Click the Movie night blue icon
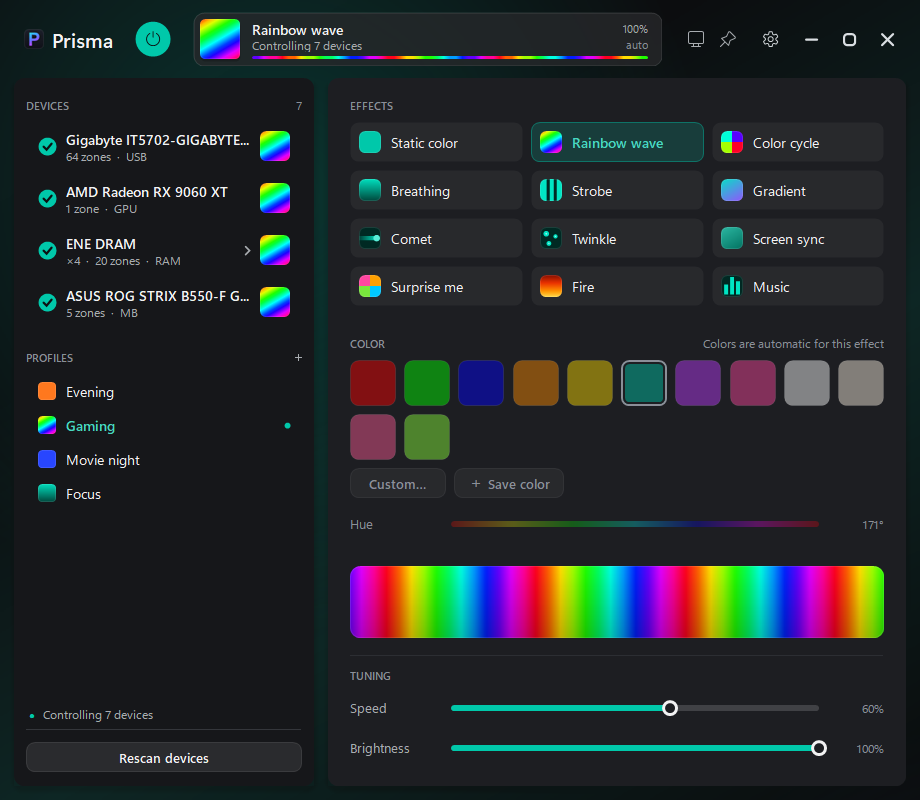 [x=47, y=460]
